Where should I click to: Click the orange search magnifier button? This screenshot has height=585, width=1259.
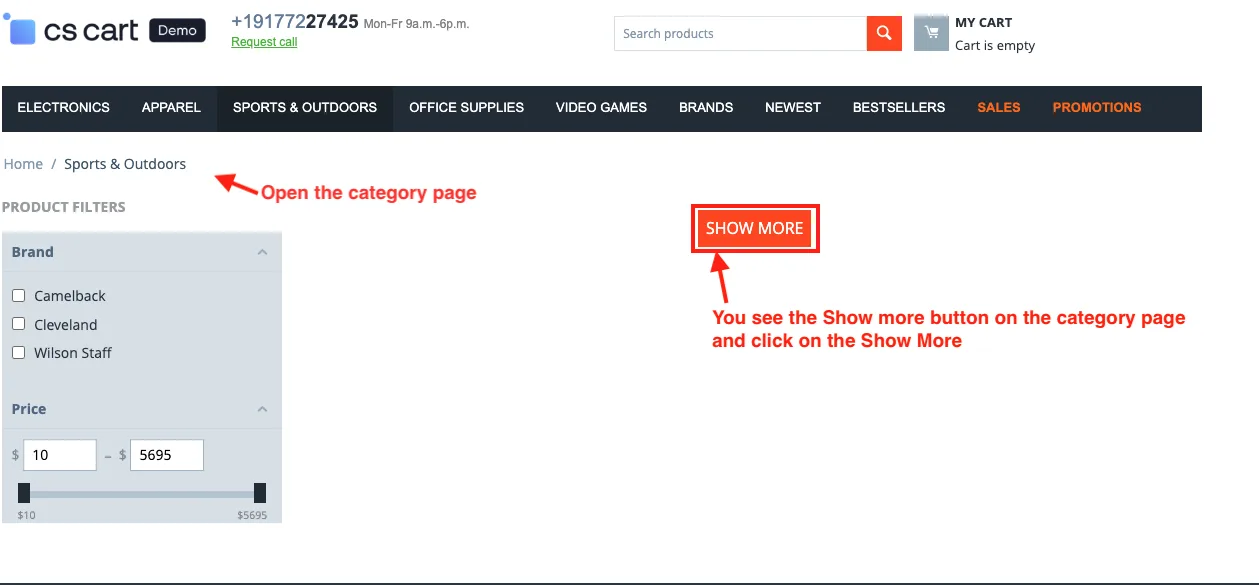(x=883, y=33)
